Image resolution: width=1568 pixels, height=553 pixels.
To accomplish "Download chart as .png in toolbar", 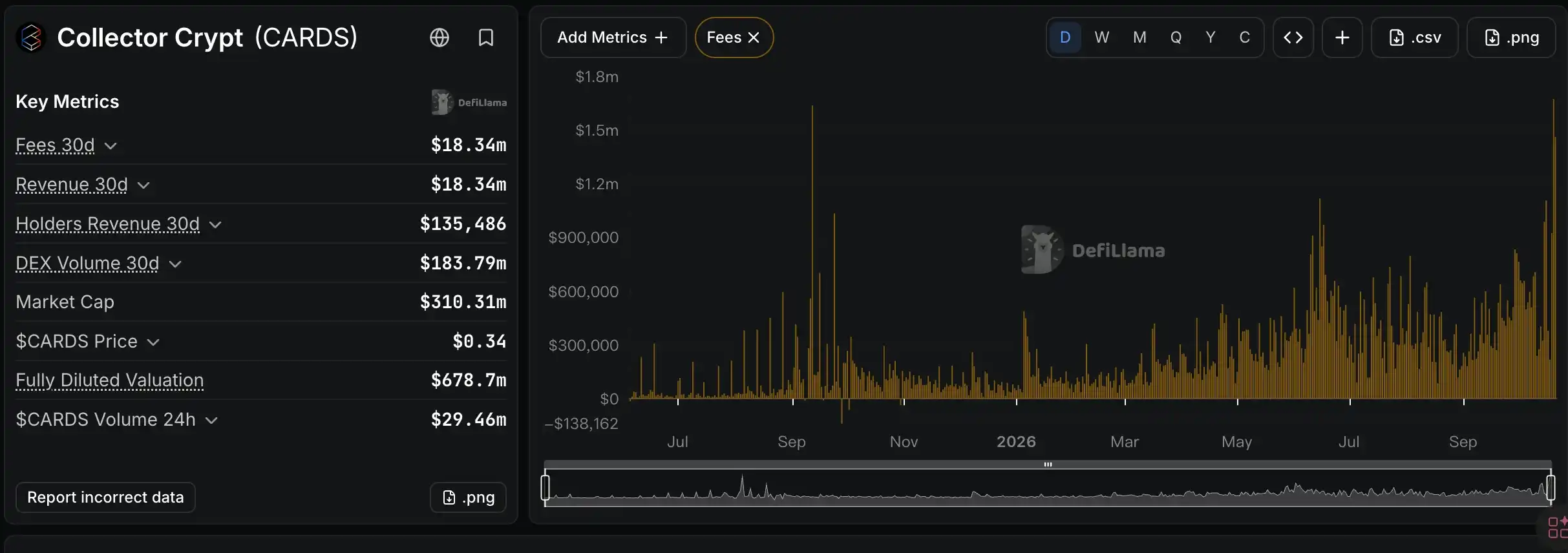I will pos(1511,37).
